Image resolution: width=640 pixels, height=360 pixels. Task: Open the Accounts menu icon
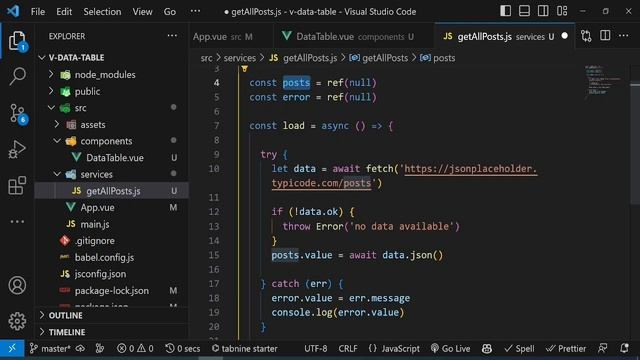(x=17, y=285)
